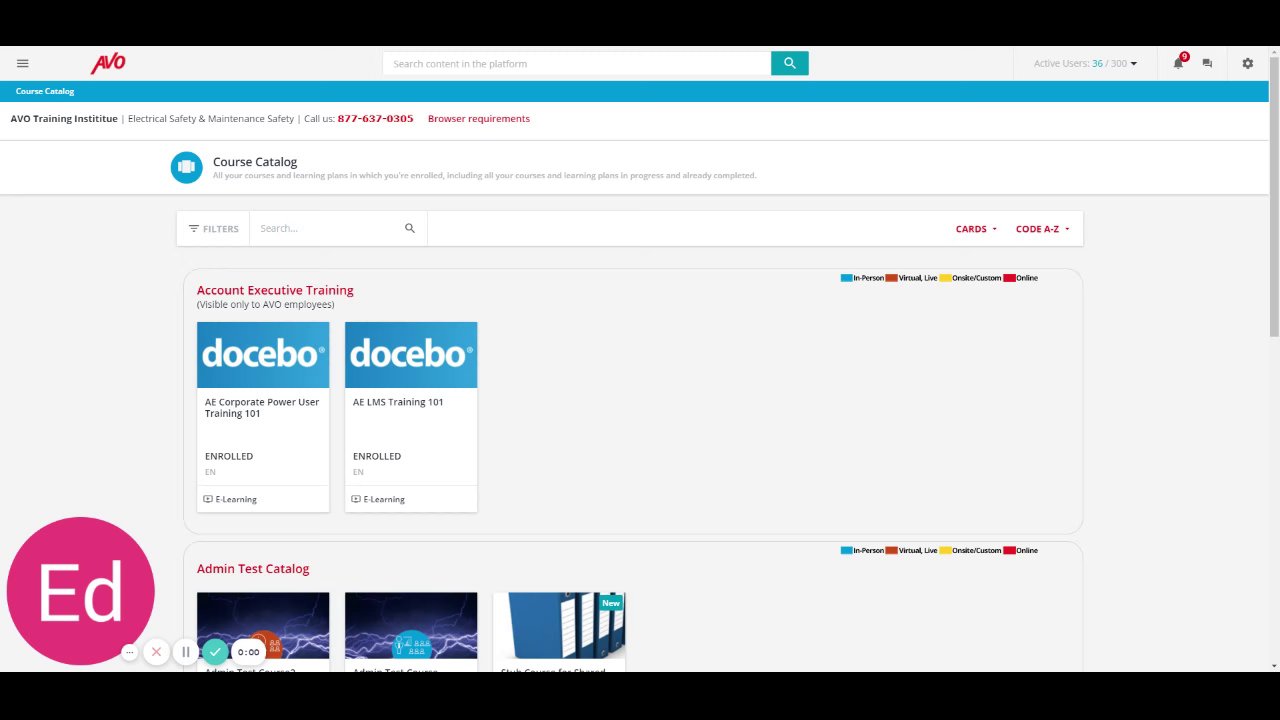
Task: Open second Admin Test Course lightning thumbnail
Action: click(x=411, y=625)
